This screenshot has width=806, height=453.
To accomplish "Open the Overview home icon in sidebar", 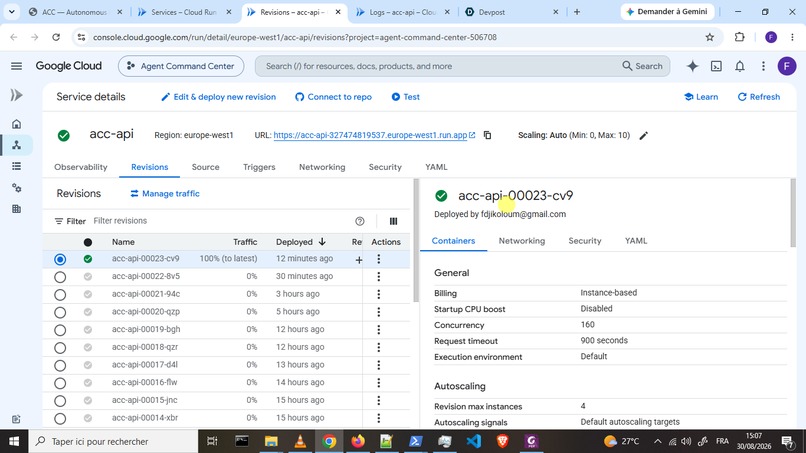I will (x=16, y=124).
